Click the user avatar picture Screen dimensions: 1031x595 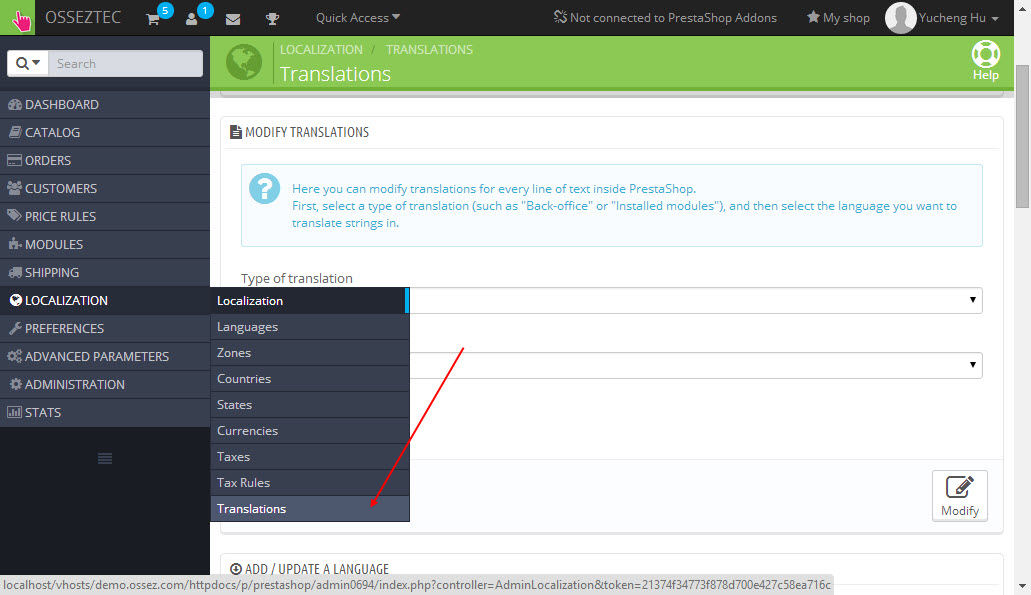click(x=900, y=18)
